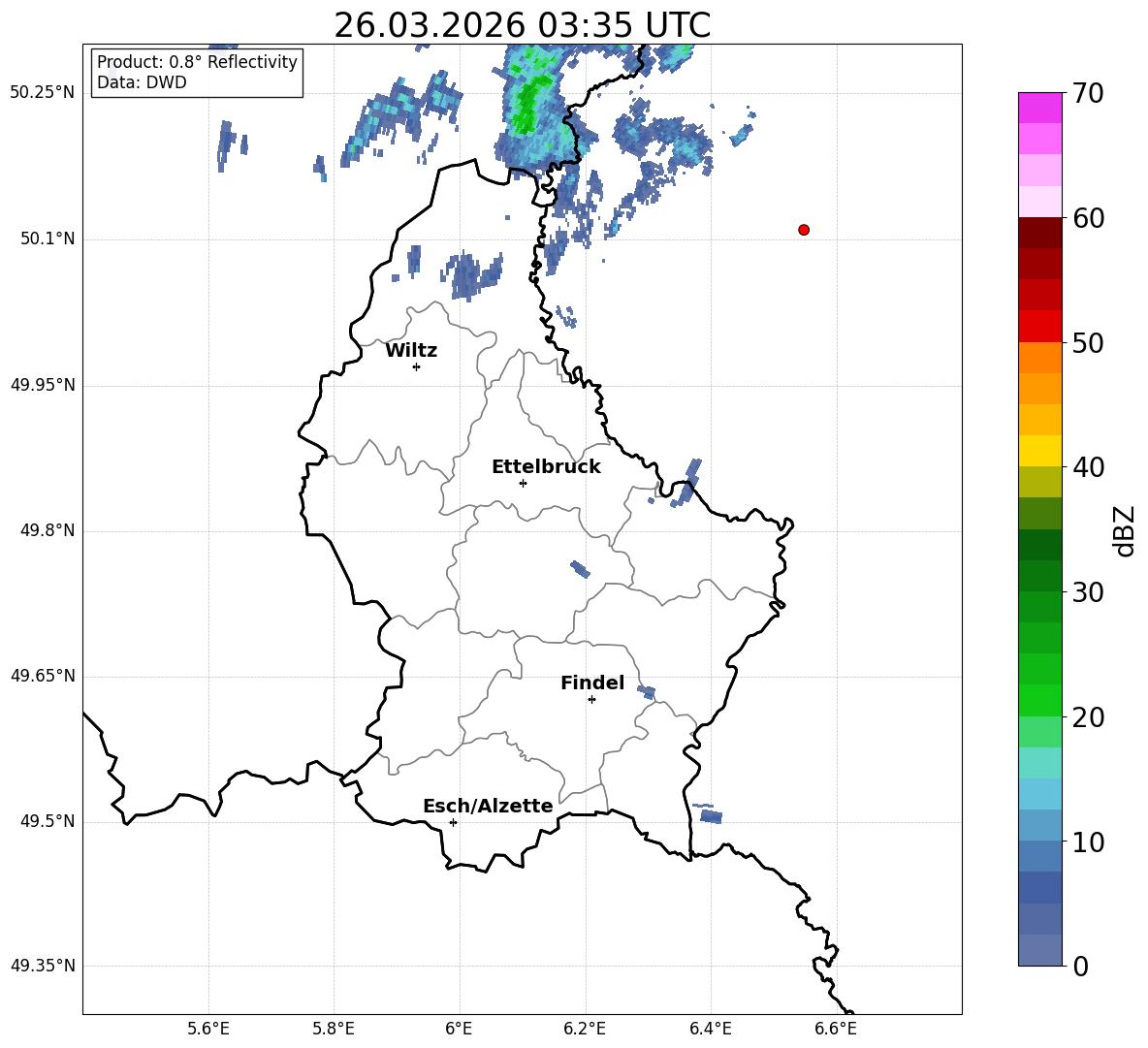Click the 40 colorbar tick label

click(x=1088, y=467)
